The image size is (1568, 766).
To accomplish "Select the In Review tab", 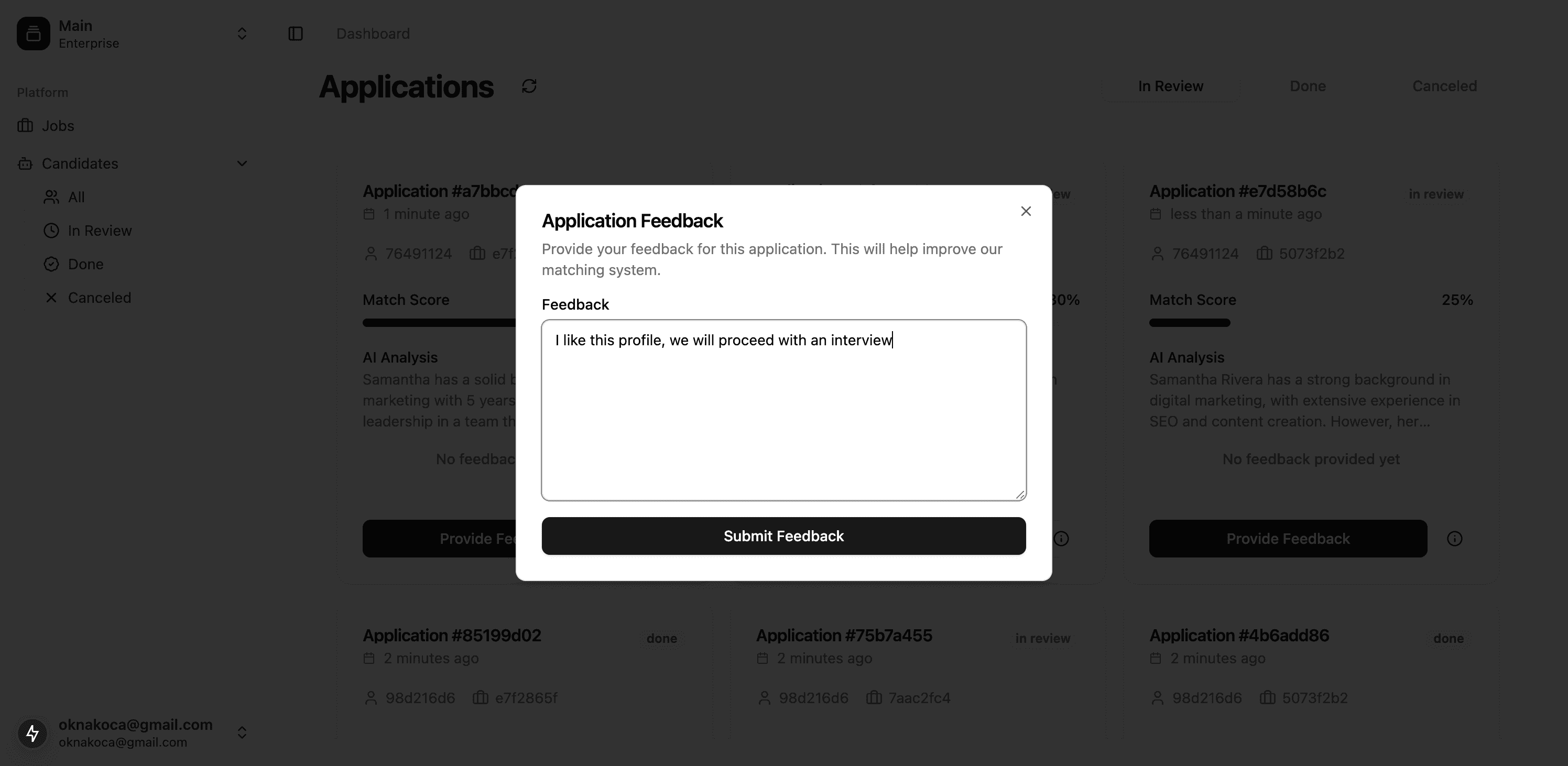I will click(1171, 86).
